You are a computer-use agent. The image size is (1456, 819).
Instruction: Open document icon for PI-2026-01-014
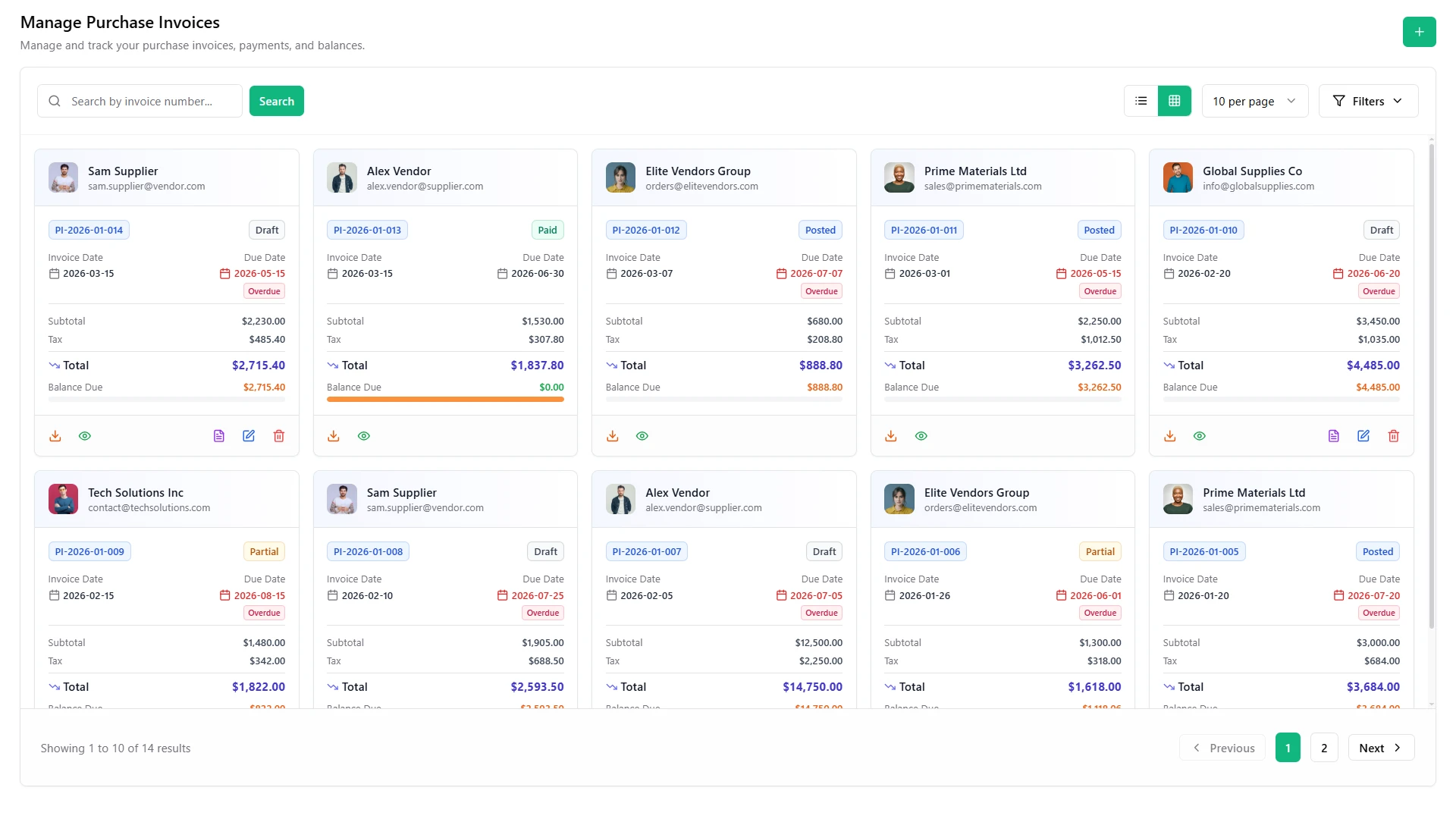[x=219, y=436]
